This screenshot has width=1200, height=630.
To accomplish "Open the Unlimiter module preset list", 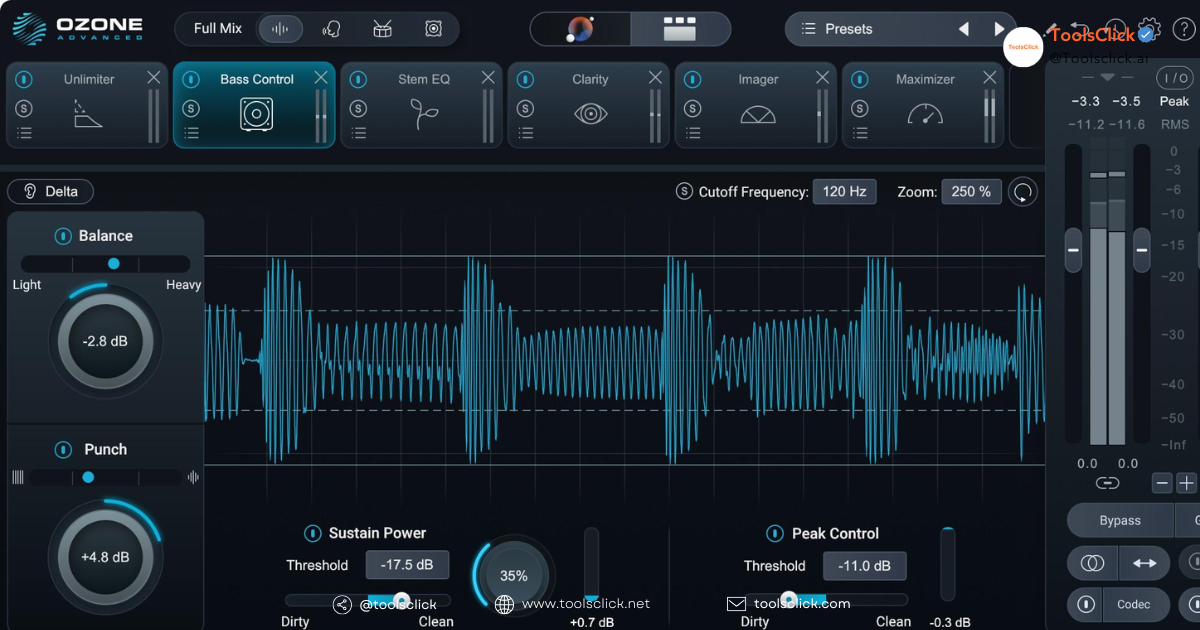I will pyautogui.click(x=24, y=132).
